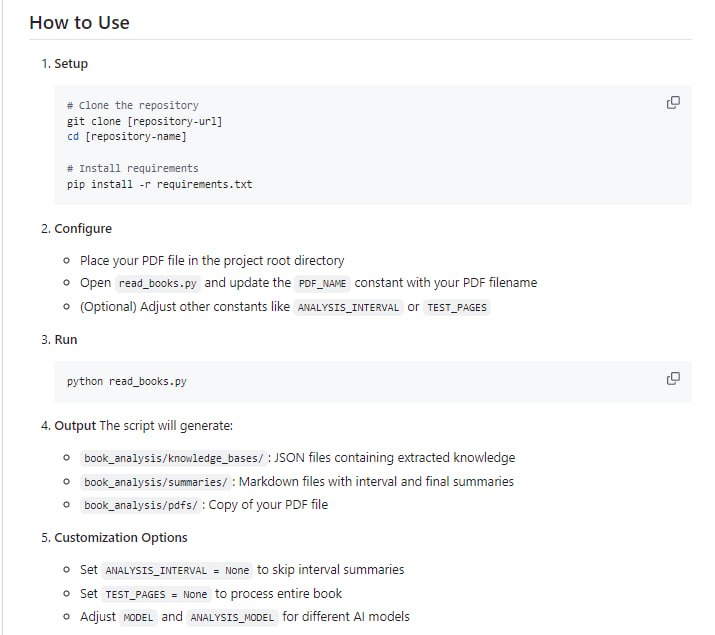Click the 'TEST_PAGES = None' code snippet
Image resolution: width=715 pixels, height=635 pixels.
point(156,594)
